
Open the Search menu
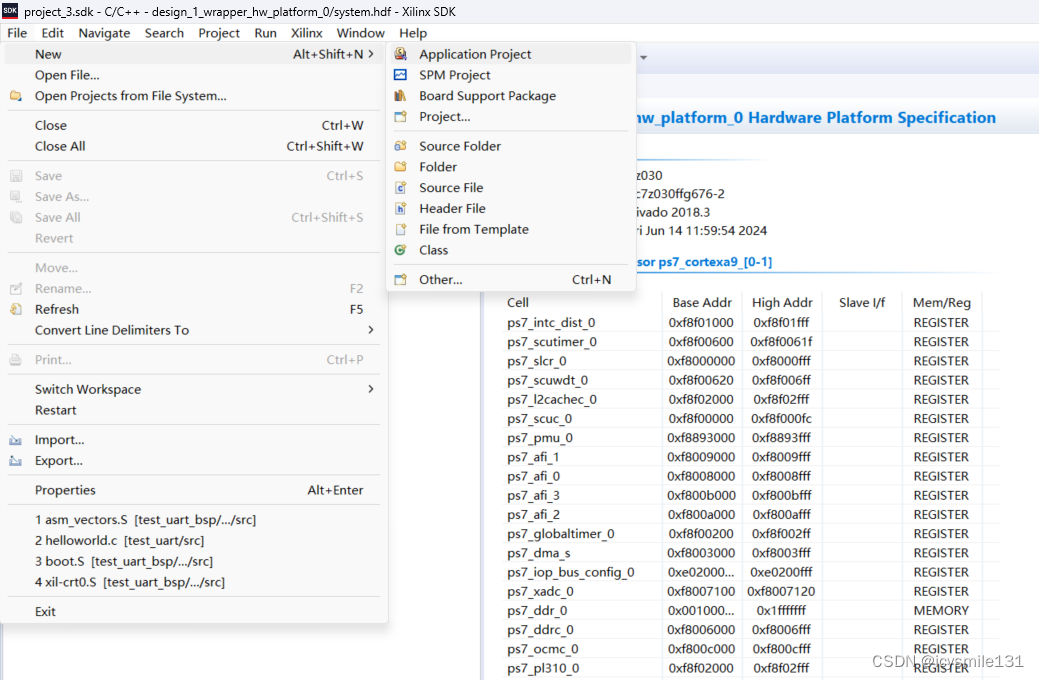(x=164, y=33)
